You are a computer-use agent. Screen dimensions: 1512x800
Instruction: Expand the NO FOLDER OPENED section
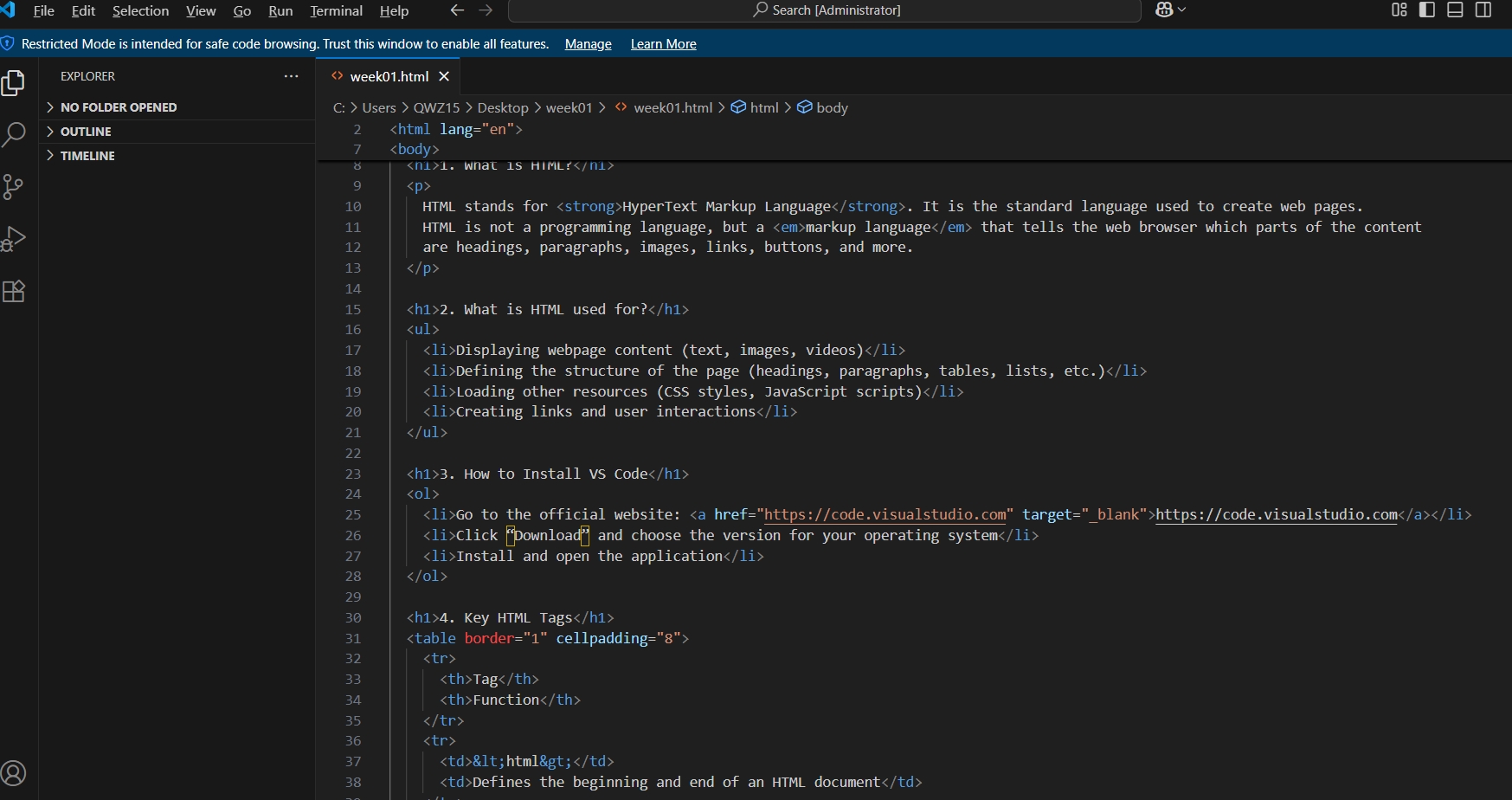point(177,107)
